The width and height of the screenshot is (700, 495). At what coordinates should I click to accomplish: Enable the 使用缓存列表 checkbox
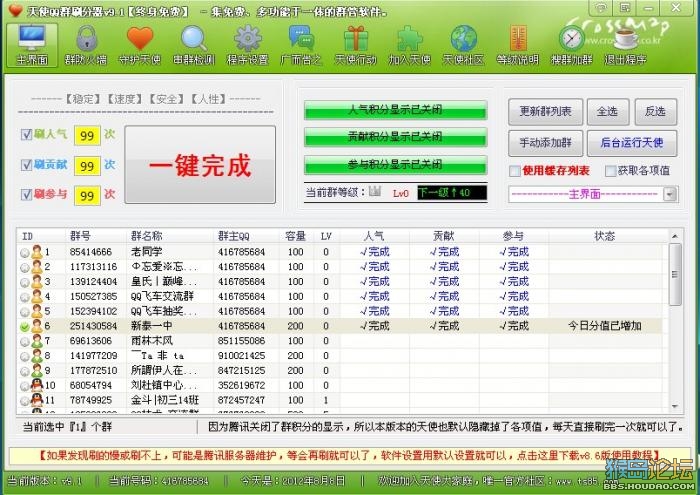(x=515, y=171)
